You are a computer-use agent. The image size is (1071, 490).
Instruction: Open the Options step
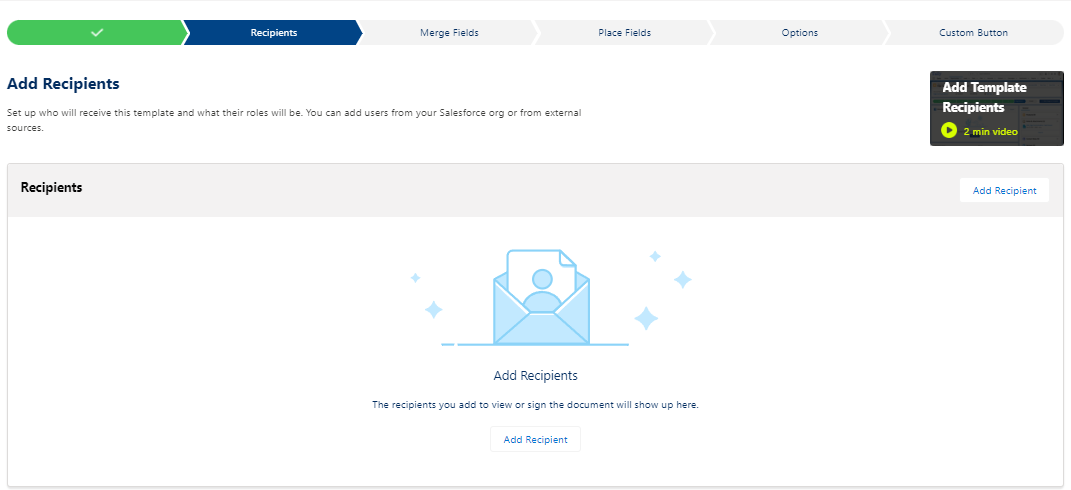(x=799, y=33)
